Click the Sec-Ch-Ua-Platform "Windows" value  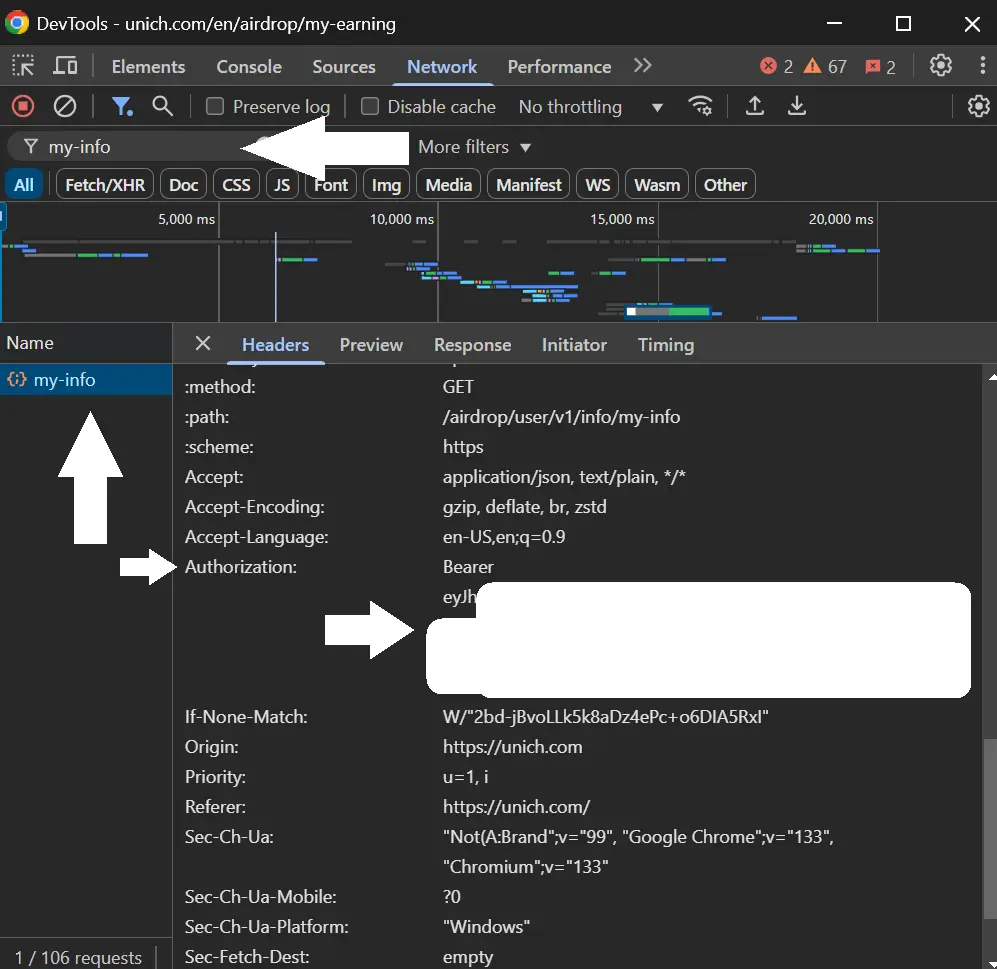[486, 926]
